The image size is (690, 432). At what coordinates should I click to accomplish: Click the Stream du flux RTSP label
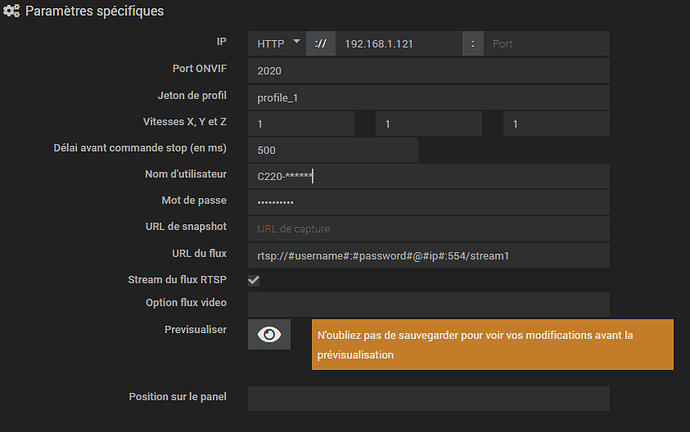(x=177, y=280)
